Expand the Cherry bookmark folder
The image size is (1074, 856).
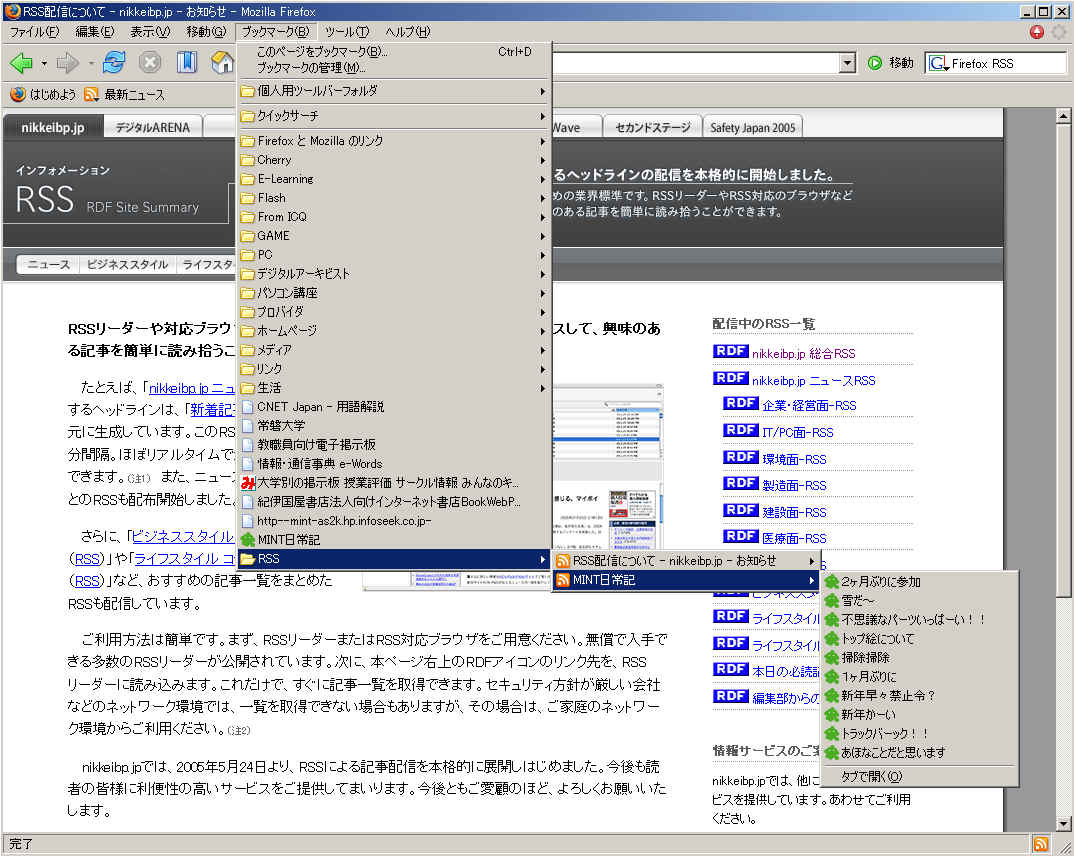tap(394, 160)
